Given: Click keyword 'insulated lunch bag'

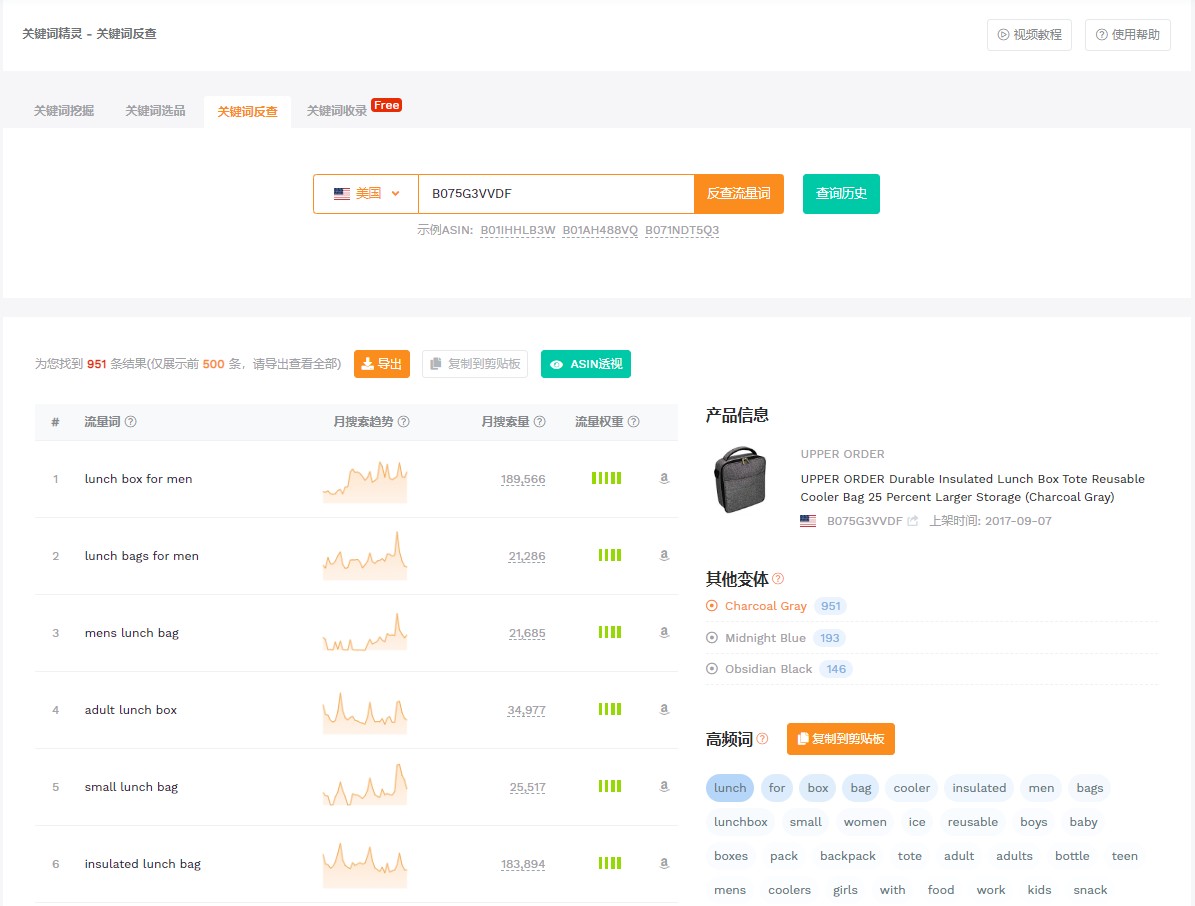Looking at the screenshot, I should (143, 863).
